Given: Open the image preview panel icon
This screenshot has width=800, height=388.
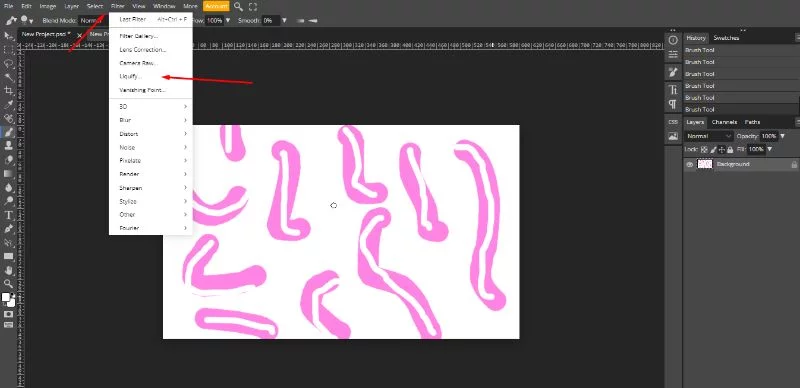Looking at the screenshot, I should point(673,136).
